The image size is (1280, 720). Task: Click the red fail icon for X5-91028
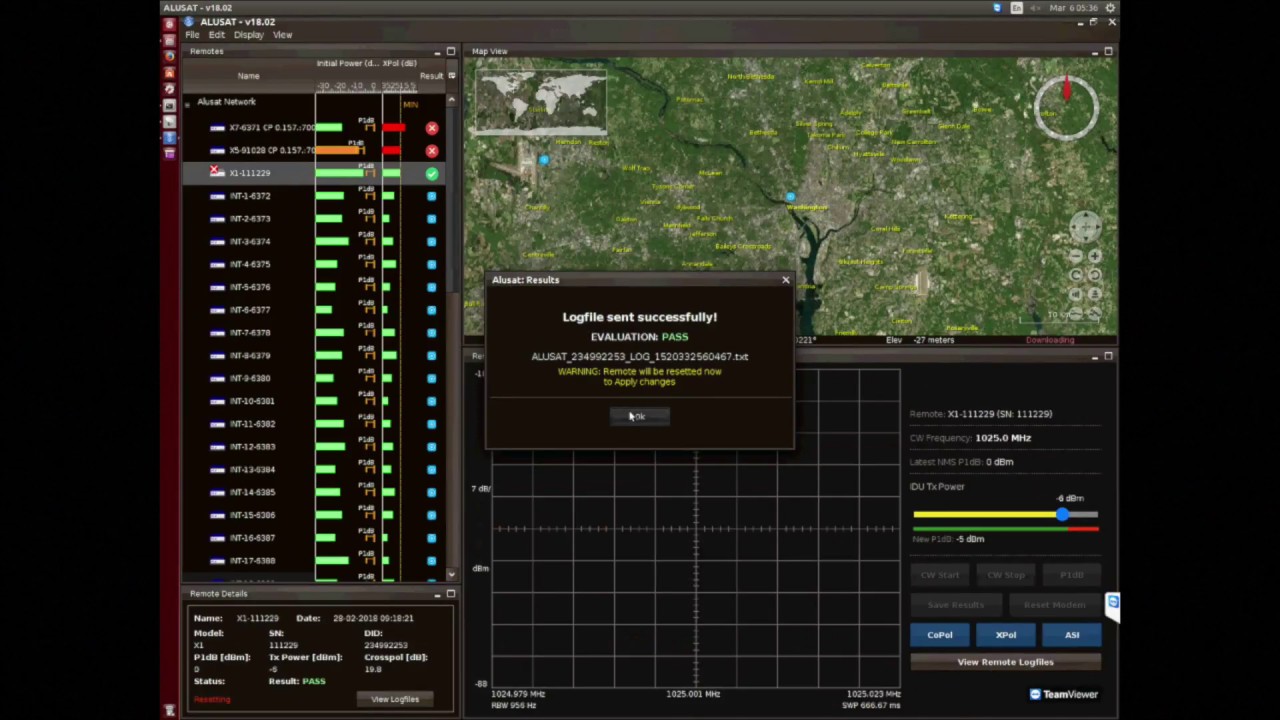431,151
